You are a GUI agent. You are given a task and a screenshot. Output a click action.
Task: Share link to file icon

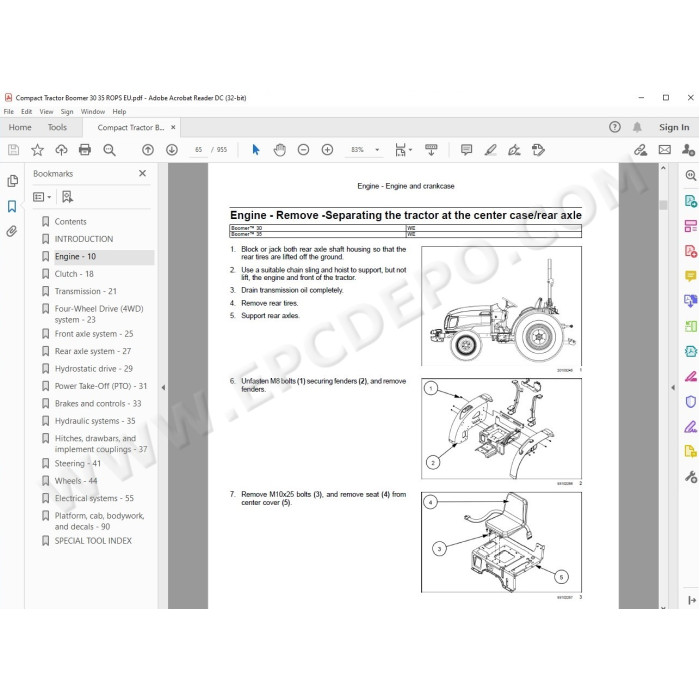[641, 150]
